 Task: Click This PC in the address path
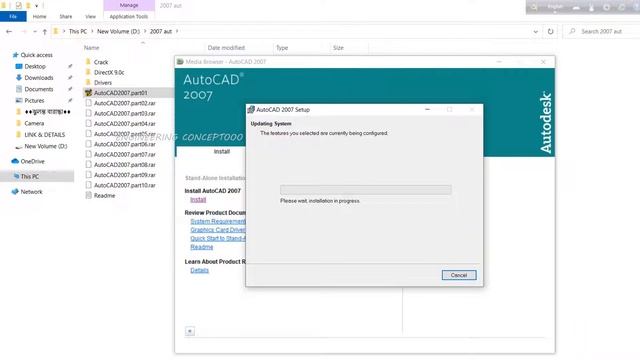78,31
